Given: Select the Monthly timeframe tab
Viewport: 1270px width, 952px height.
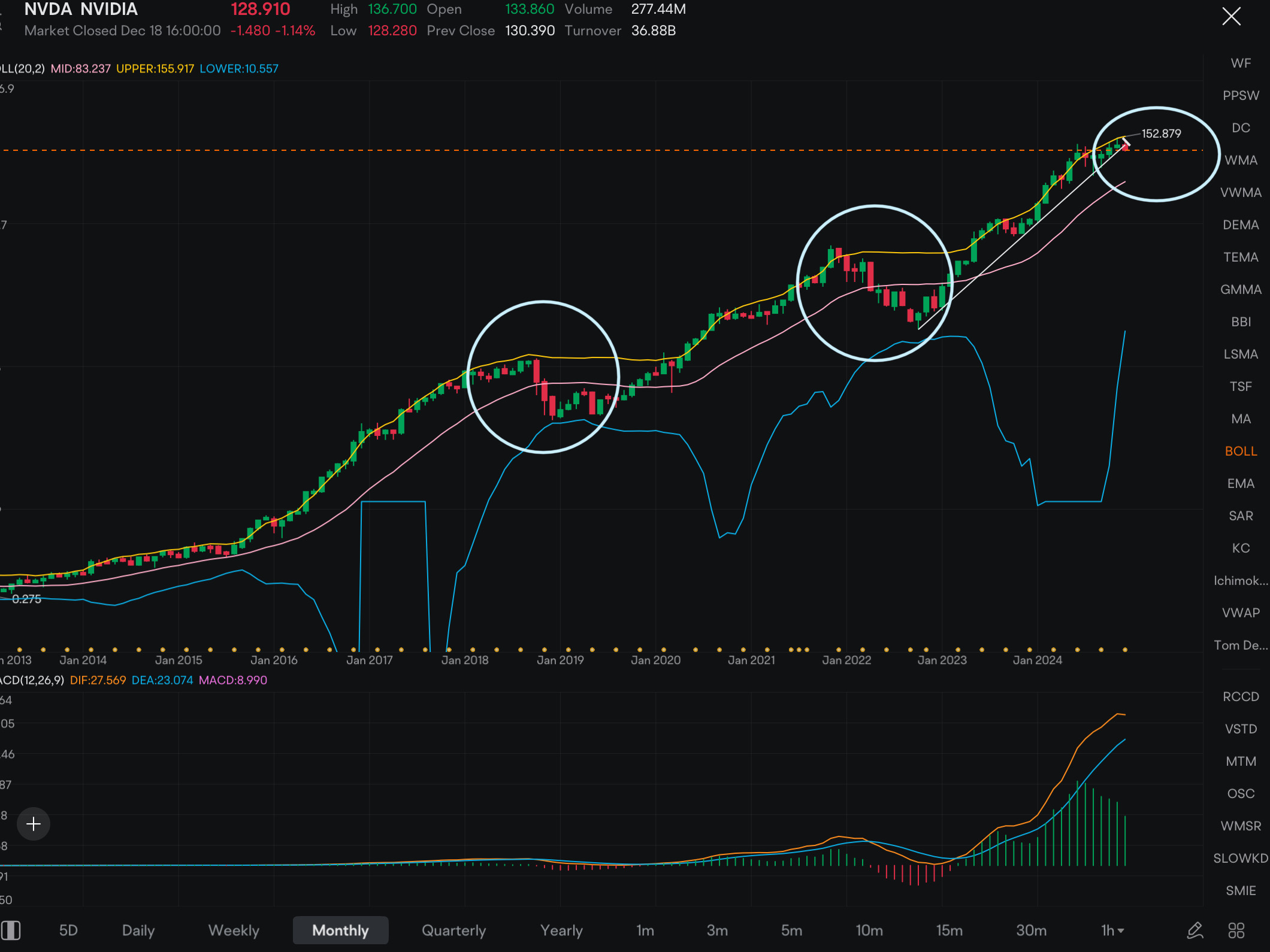Looking at the screenshot, I should pos(340,930).
